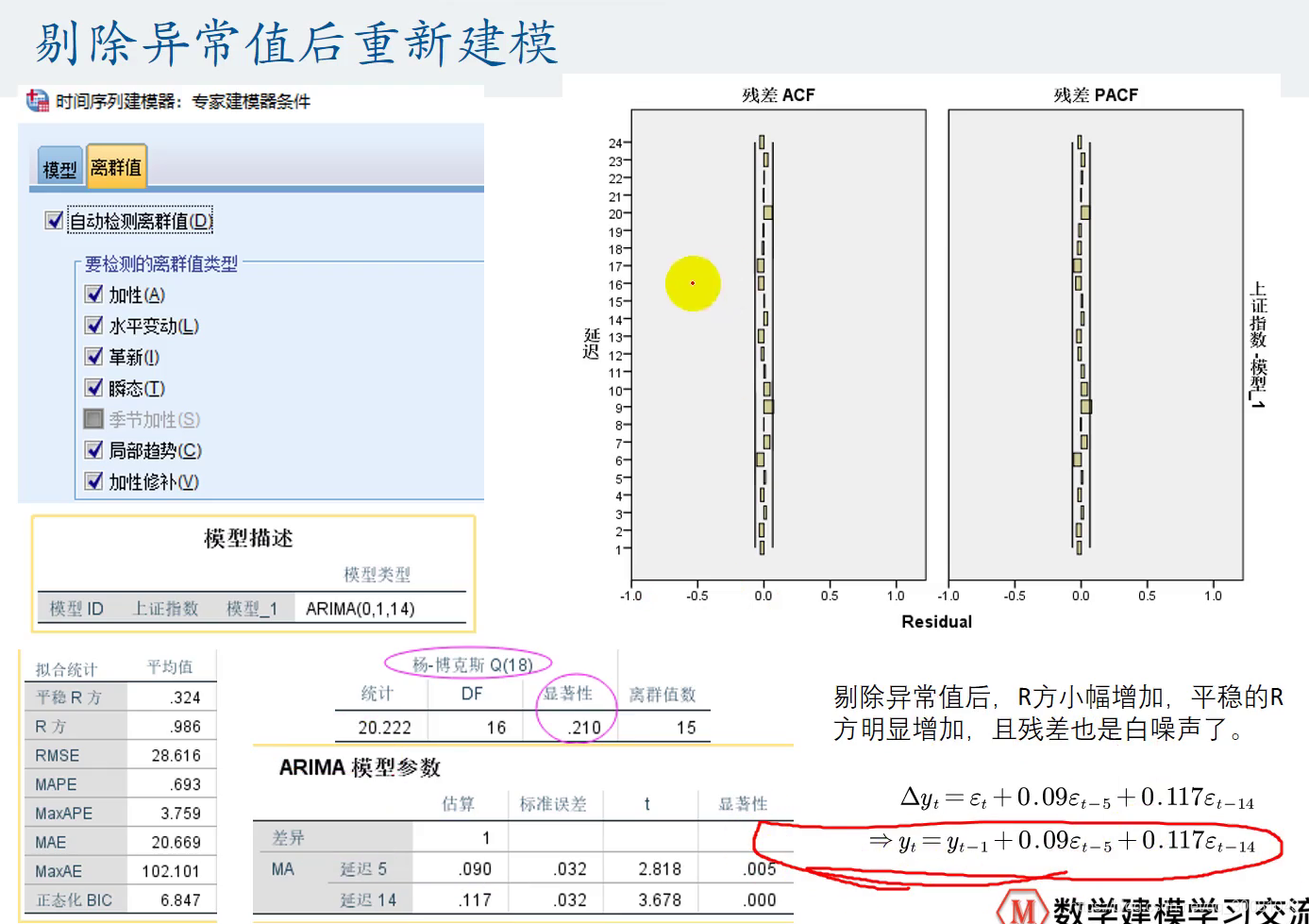Uncheck the 加性(A) outlier type
Screen dimensions: 1309x924
pyautogui.click(x=93, y=294)
